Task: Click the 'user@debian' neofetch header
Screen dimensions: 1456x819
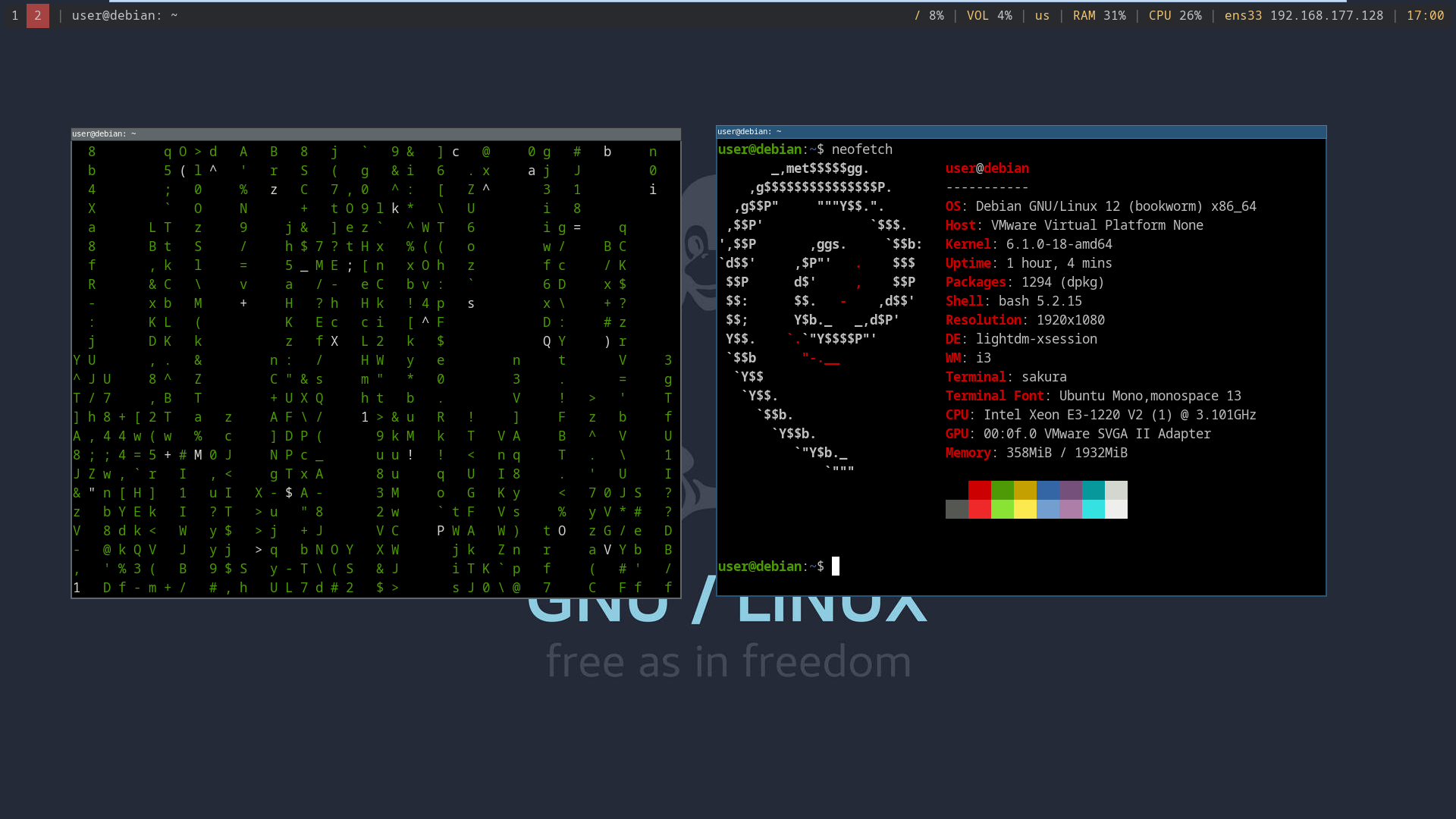Action: click(987, 168)
